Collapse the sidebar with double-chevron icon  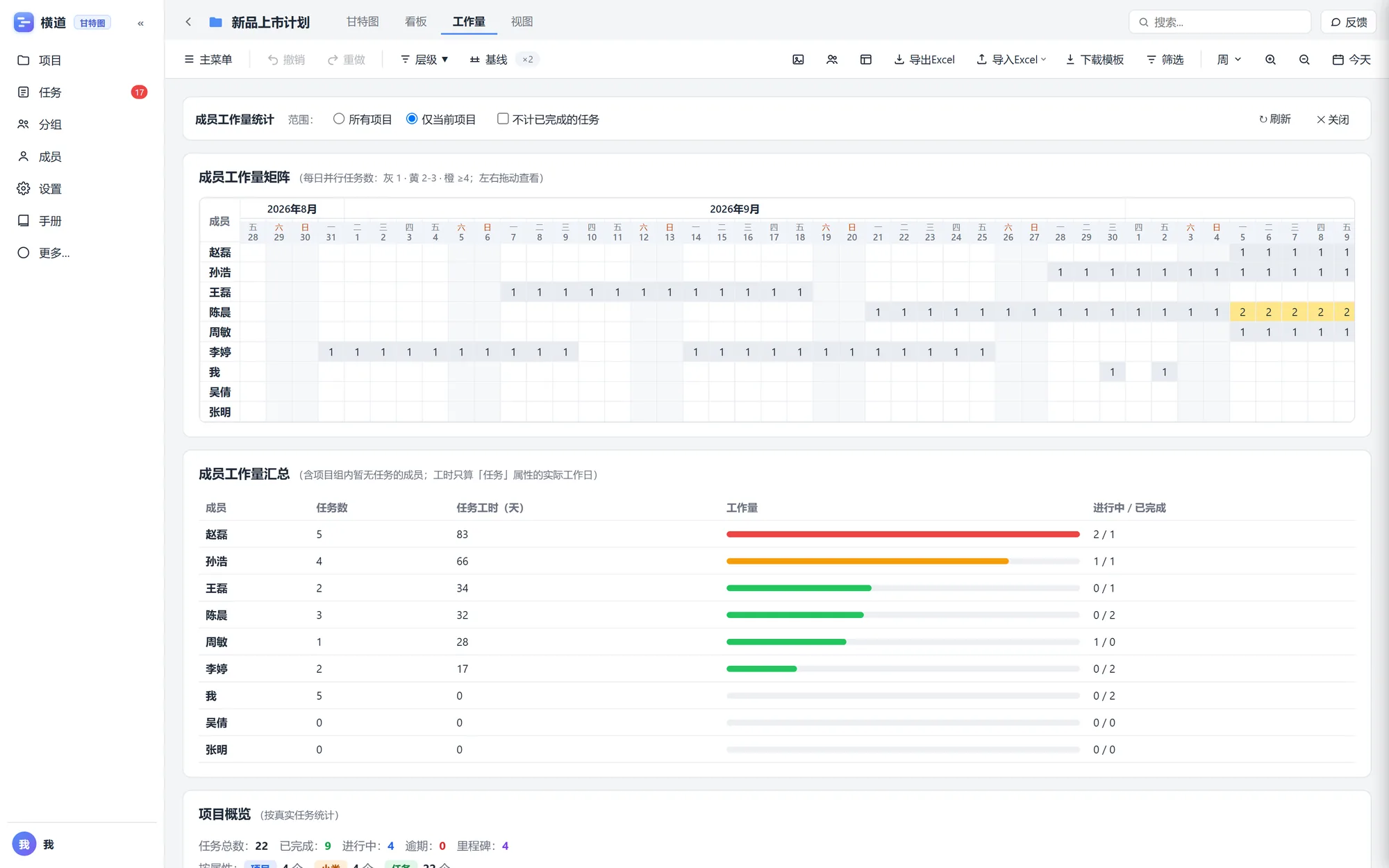pyautogui.click(x=140, y=23)
